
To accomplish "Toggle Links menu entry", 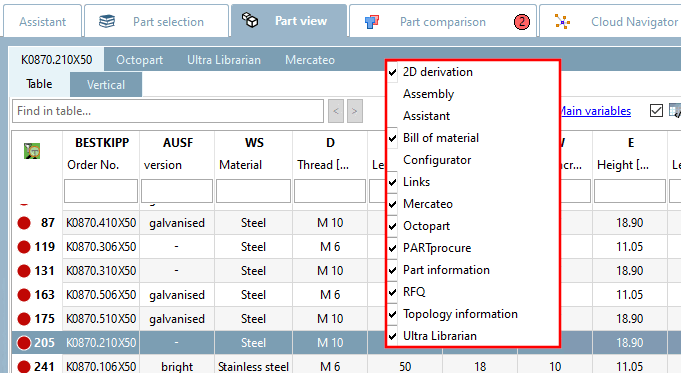I will [472, 182].
